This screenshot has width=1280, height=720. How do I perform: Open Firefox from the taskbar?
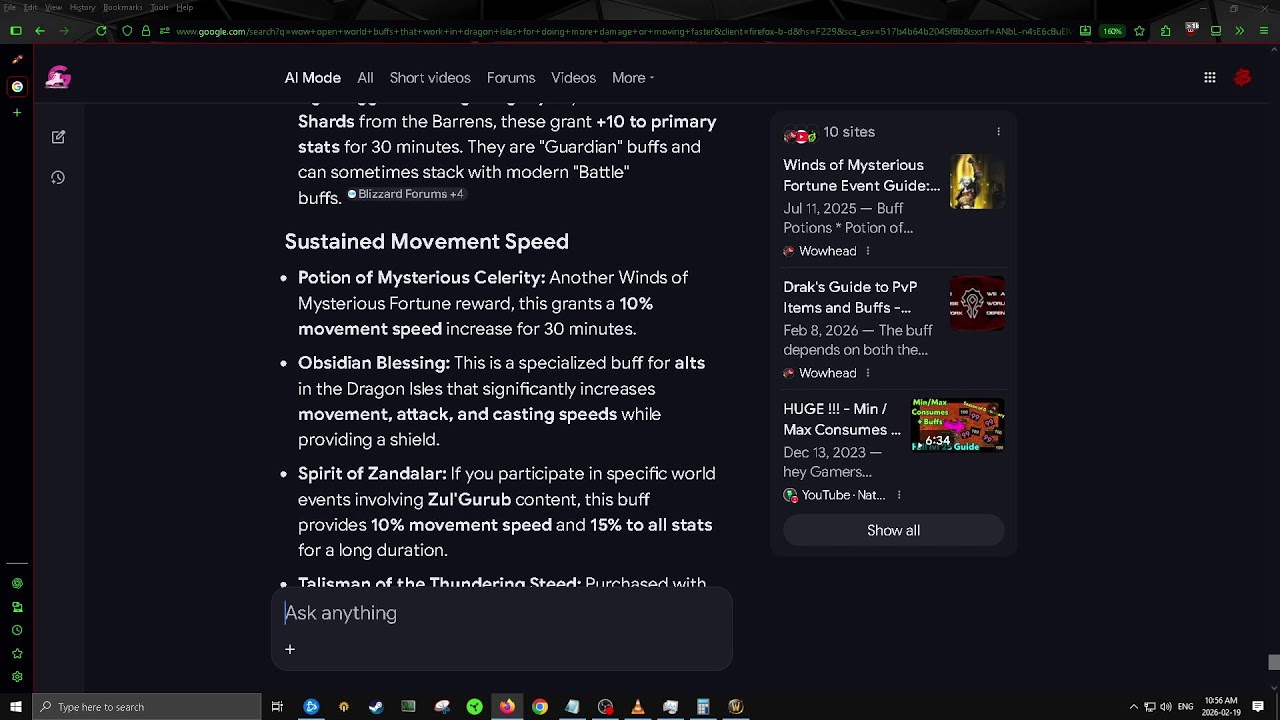[507, 707]
